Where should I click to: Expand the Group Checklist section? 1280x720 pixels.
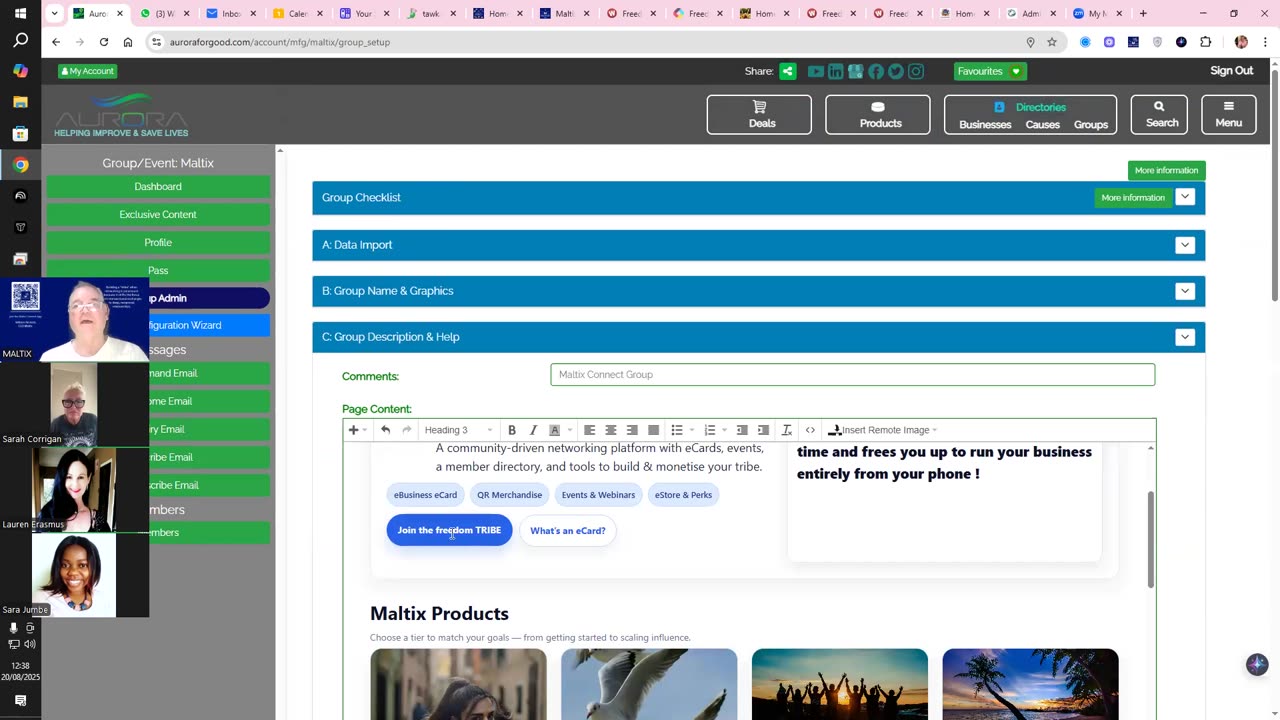pyautogui.click(x=1185, y=197)
